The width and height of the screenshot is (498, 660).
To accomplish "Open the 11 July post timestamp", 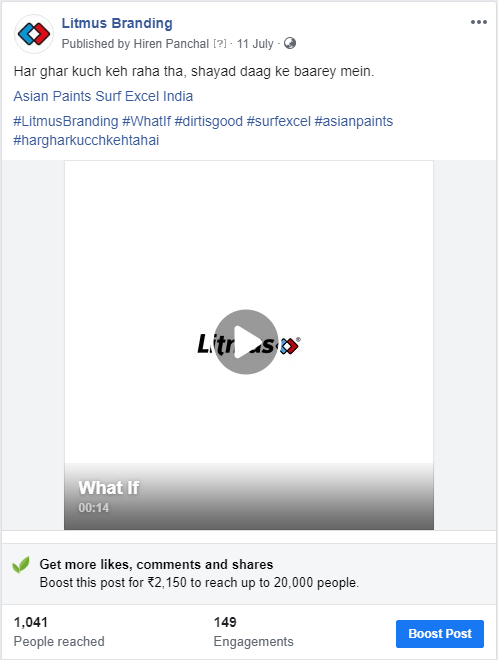I will pos(255,43).
